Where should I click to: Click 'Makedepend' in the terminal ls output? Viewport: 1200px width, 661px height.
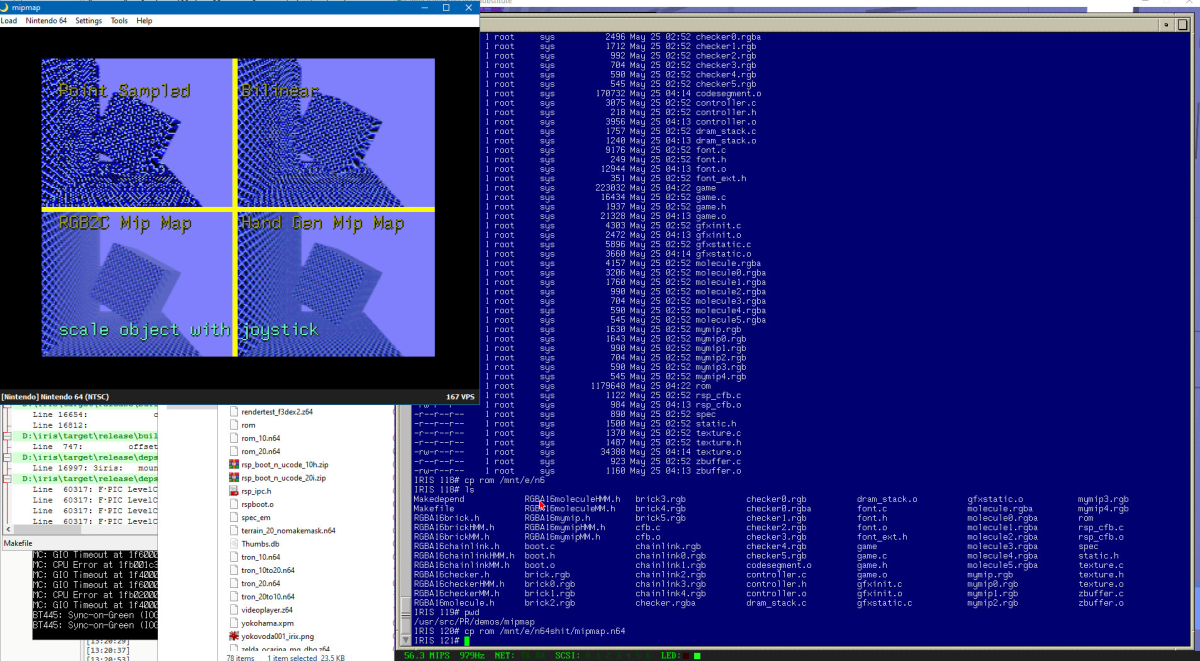click(439, 499)
